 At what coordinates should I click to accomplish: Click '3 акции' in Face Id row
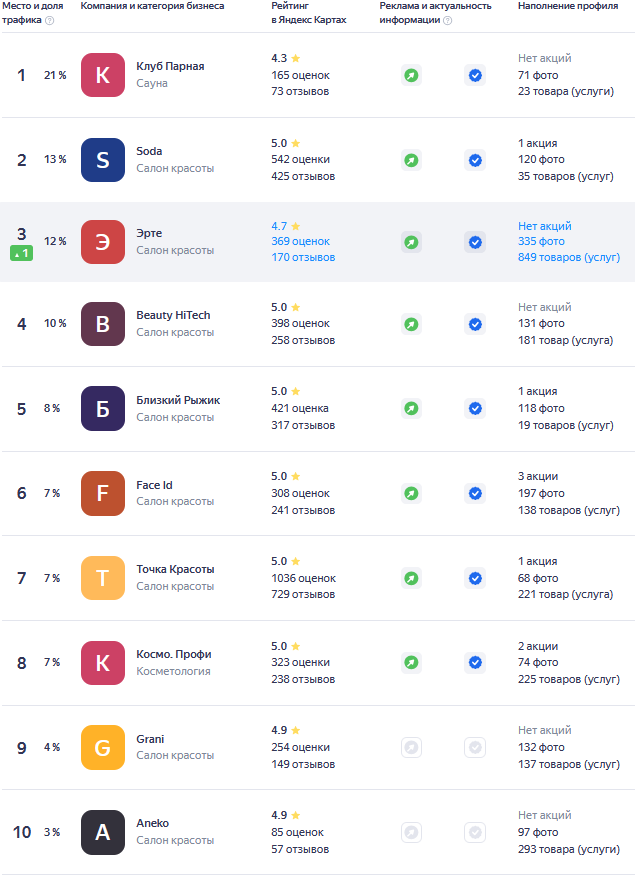click(x=538, y=476)
